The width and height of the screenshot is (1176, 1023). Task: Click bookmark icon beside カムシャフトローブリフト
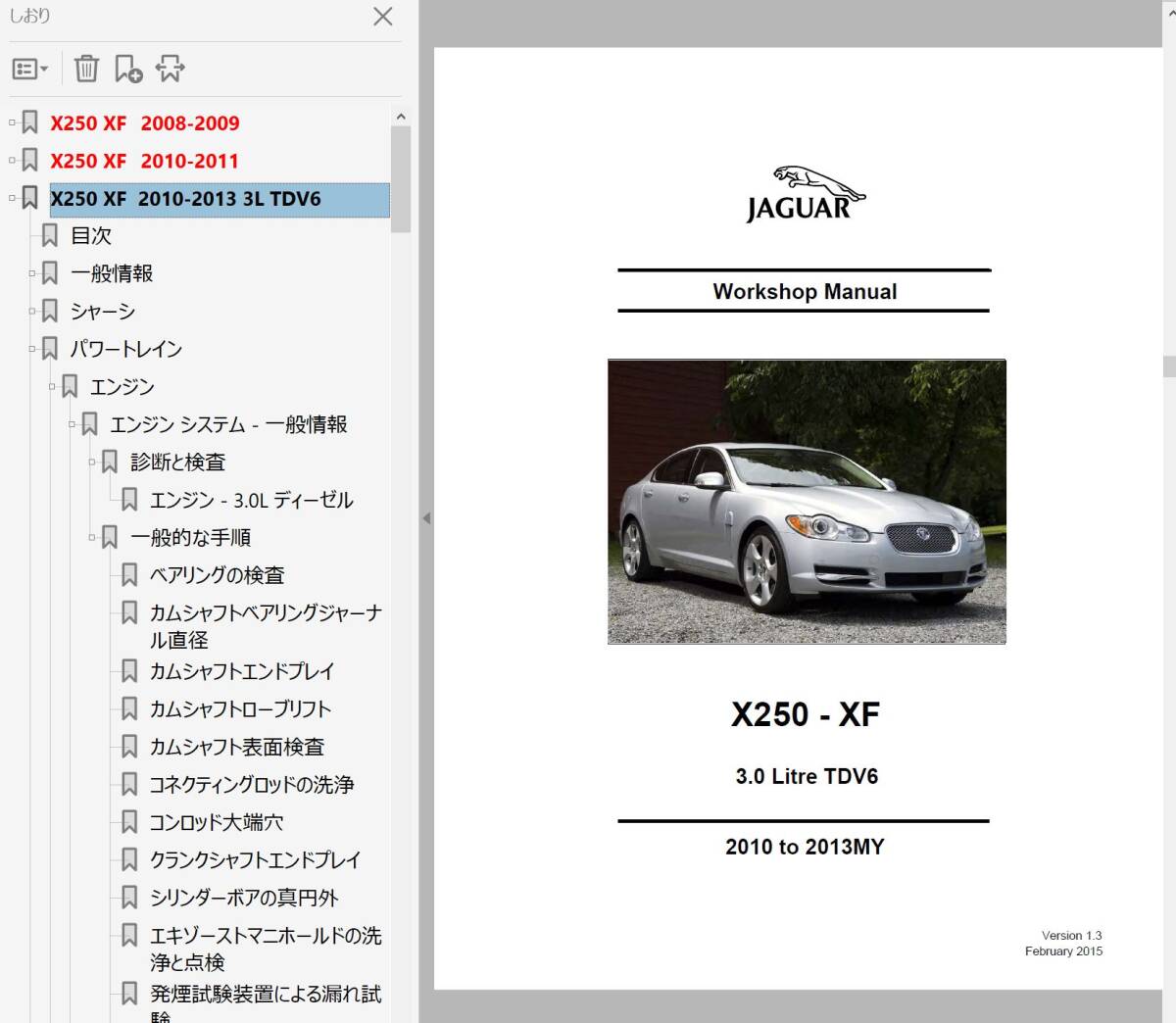click(129, 708)
